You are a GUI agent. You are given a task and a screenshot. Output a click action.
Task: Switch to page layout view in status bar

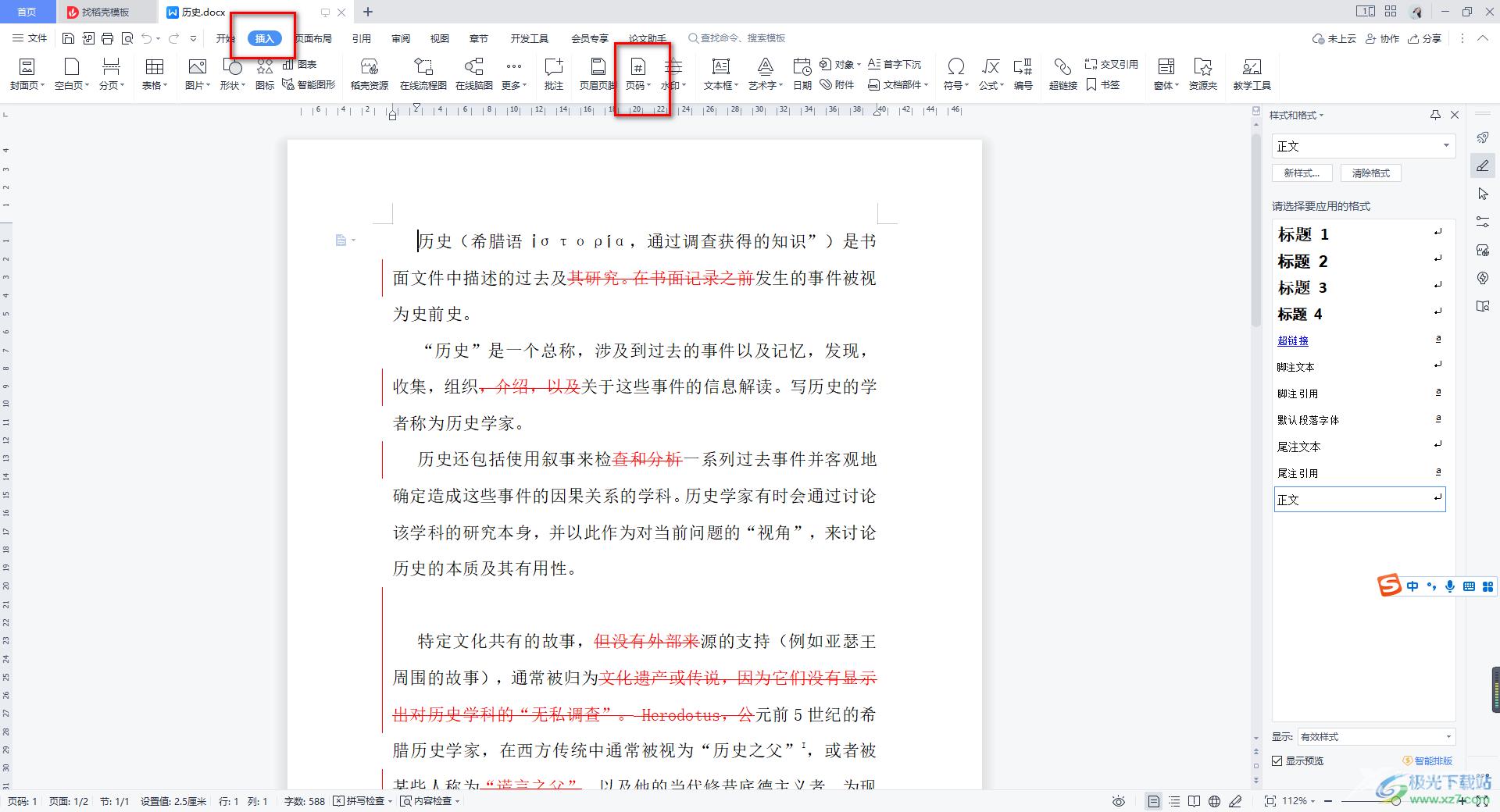click(1154, 801)
